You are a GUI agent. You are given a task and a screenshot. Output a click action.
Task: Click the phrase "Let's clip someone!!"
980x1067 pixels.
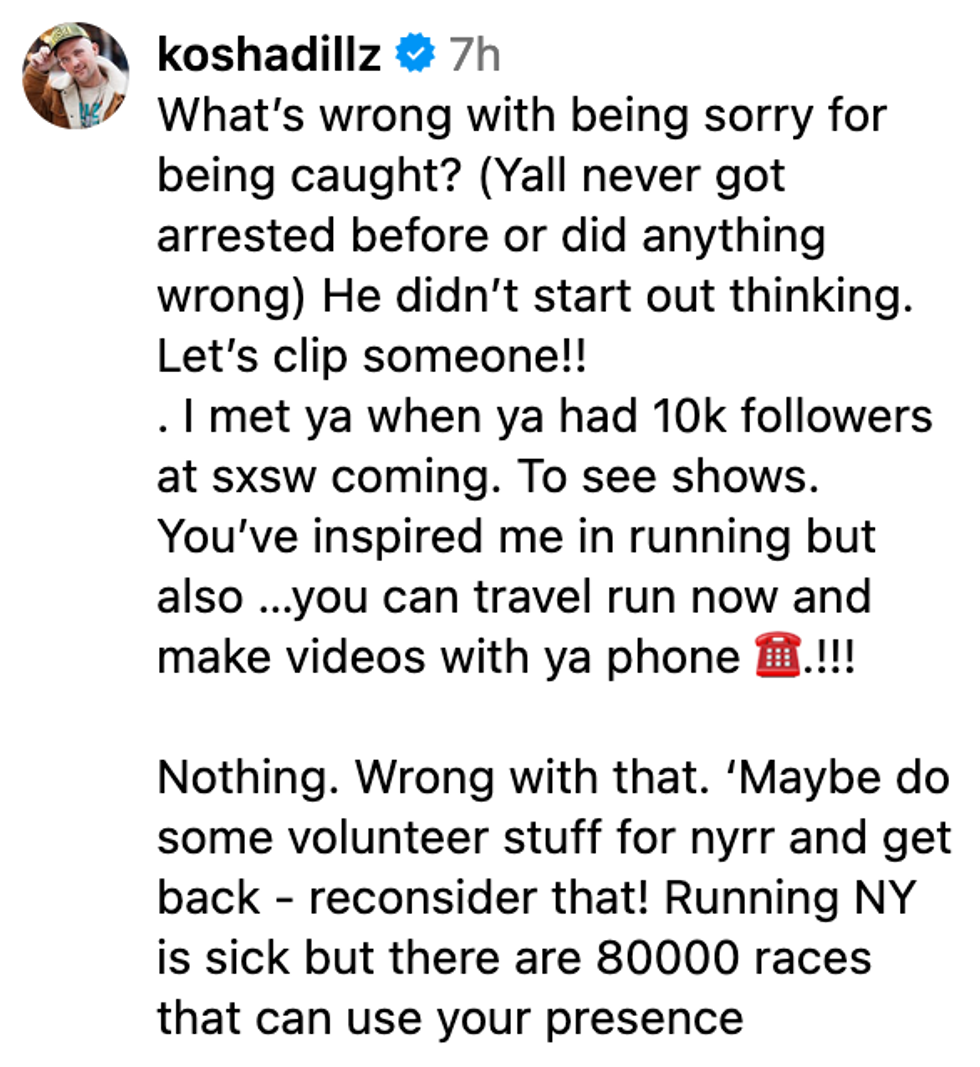370,357
